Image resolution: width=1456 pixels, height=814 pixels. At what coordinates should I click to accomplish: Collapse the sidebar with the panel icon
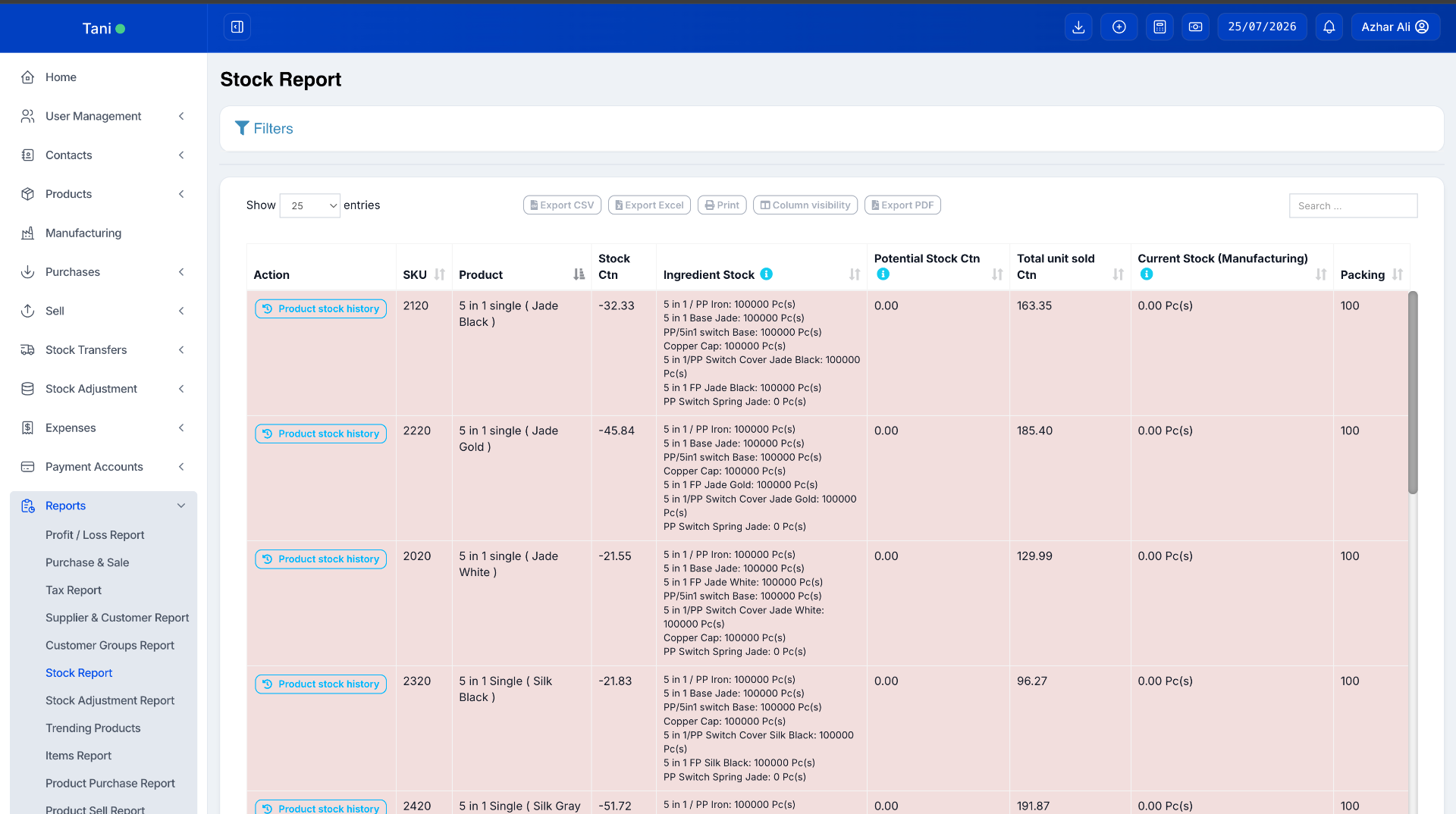(x=237, y=27)
